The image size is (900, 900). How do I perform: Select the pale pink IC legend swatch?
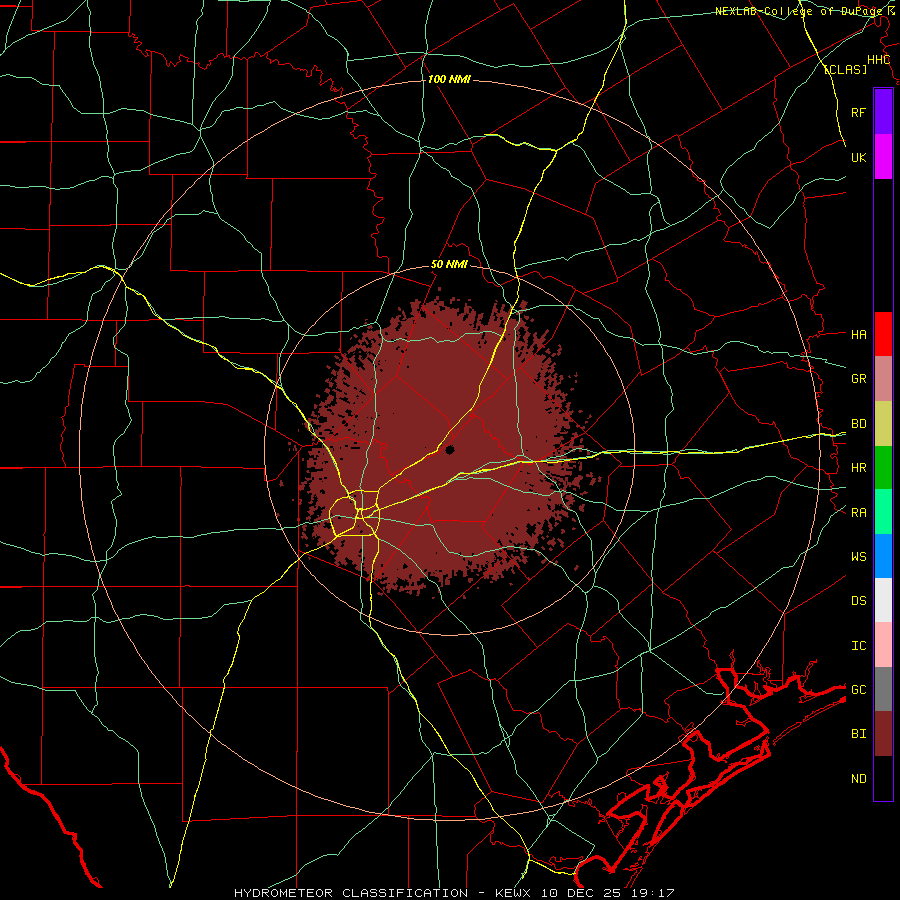[883, 645]
